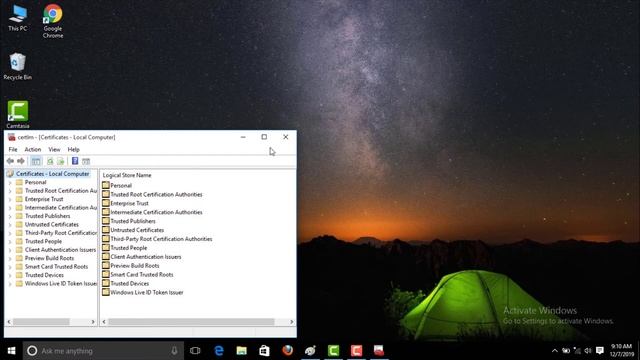Select Trusted Devices in right list

(x=129, y=284)
